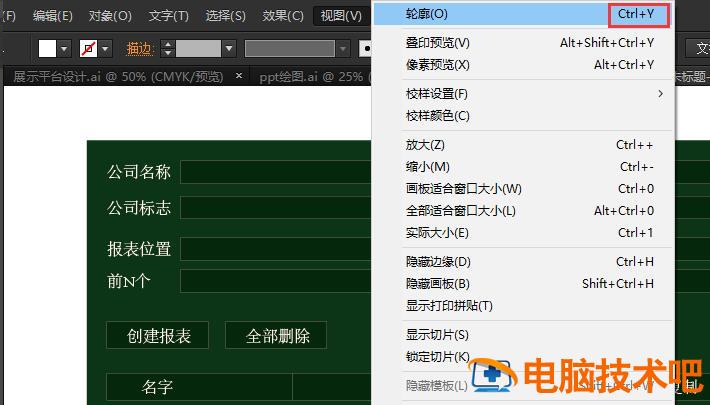The width and height of the screenshot is (710, 405).
Task: Open the fill color dropdown arrow
Action: [x=65, y=48]
